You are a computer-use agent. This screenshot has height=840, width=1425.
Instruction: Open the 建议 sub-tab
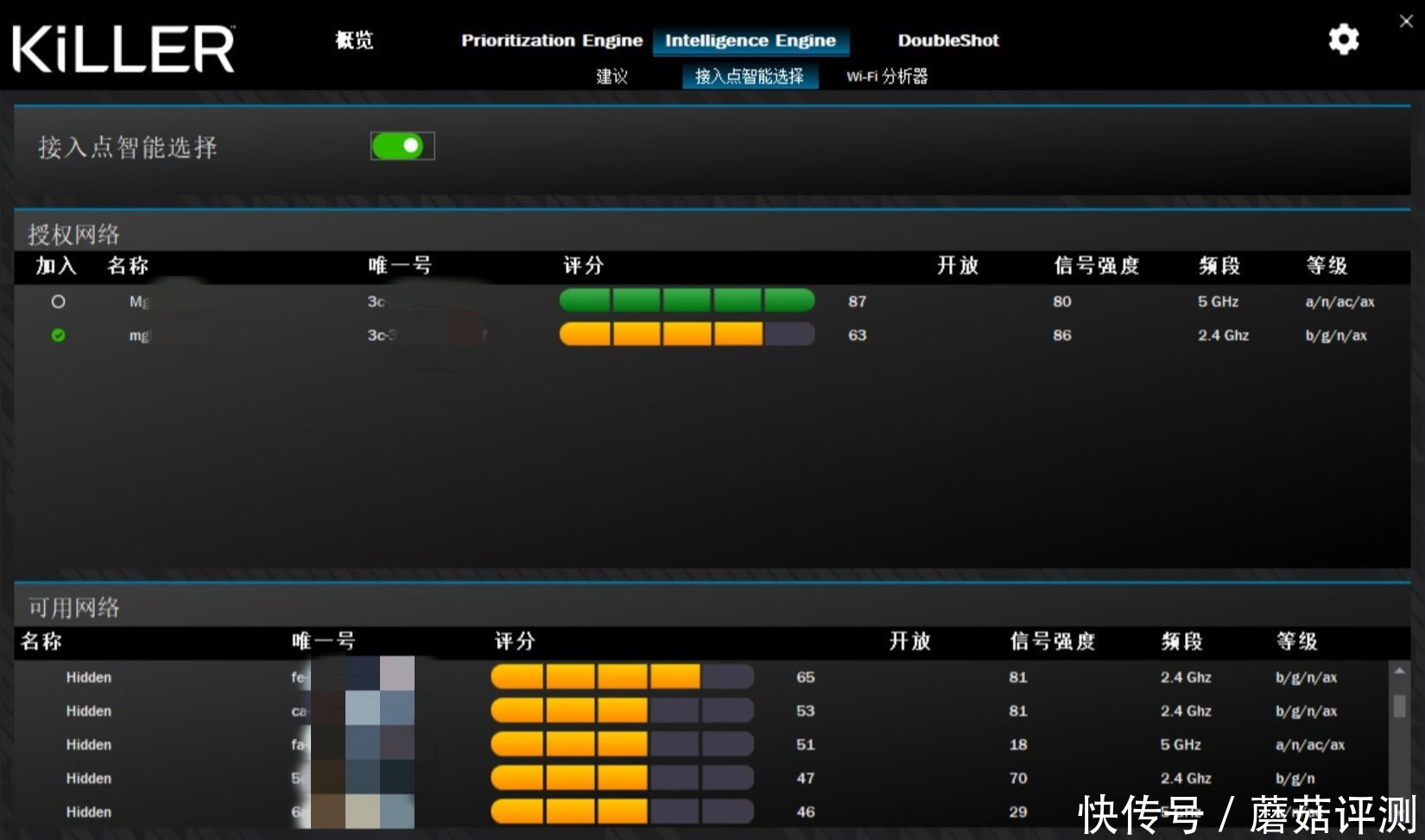(611, 76)
